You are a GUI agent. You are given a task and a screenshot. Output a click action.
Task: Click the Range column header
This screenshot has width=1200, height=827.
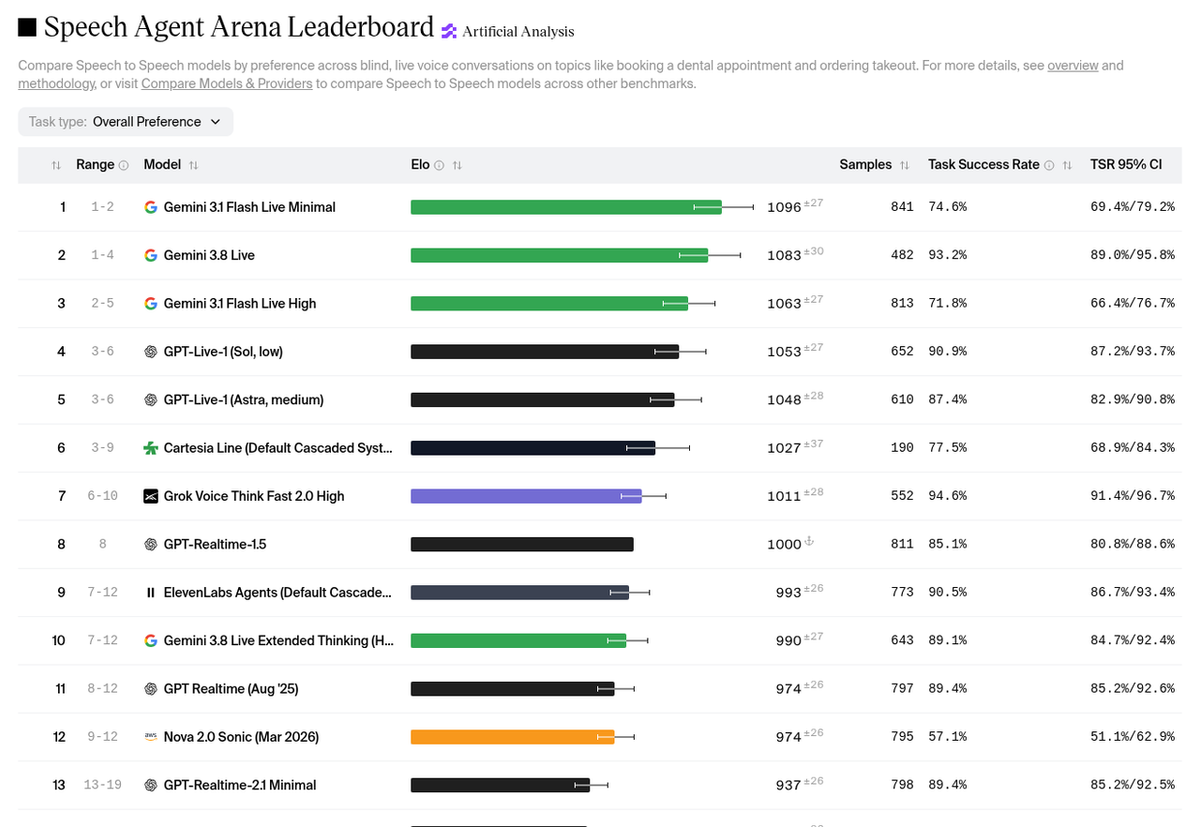(x=96, y=165)
